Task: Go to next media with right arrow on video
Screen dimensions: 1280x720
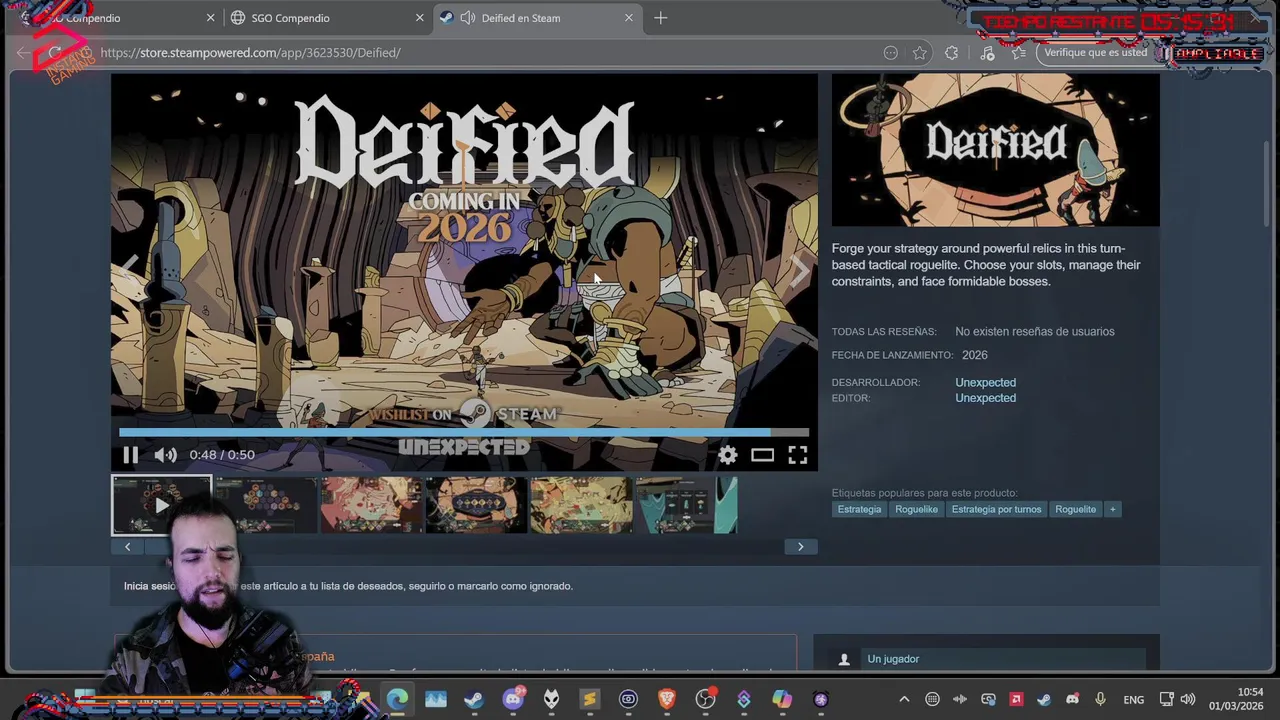Action: (x=800, y=270)
